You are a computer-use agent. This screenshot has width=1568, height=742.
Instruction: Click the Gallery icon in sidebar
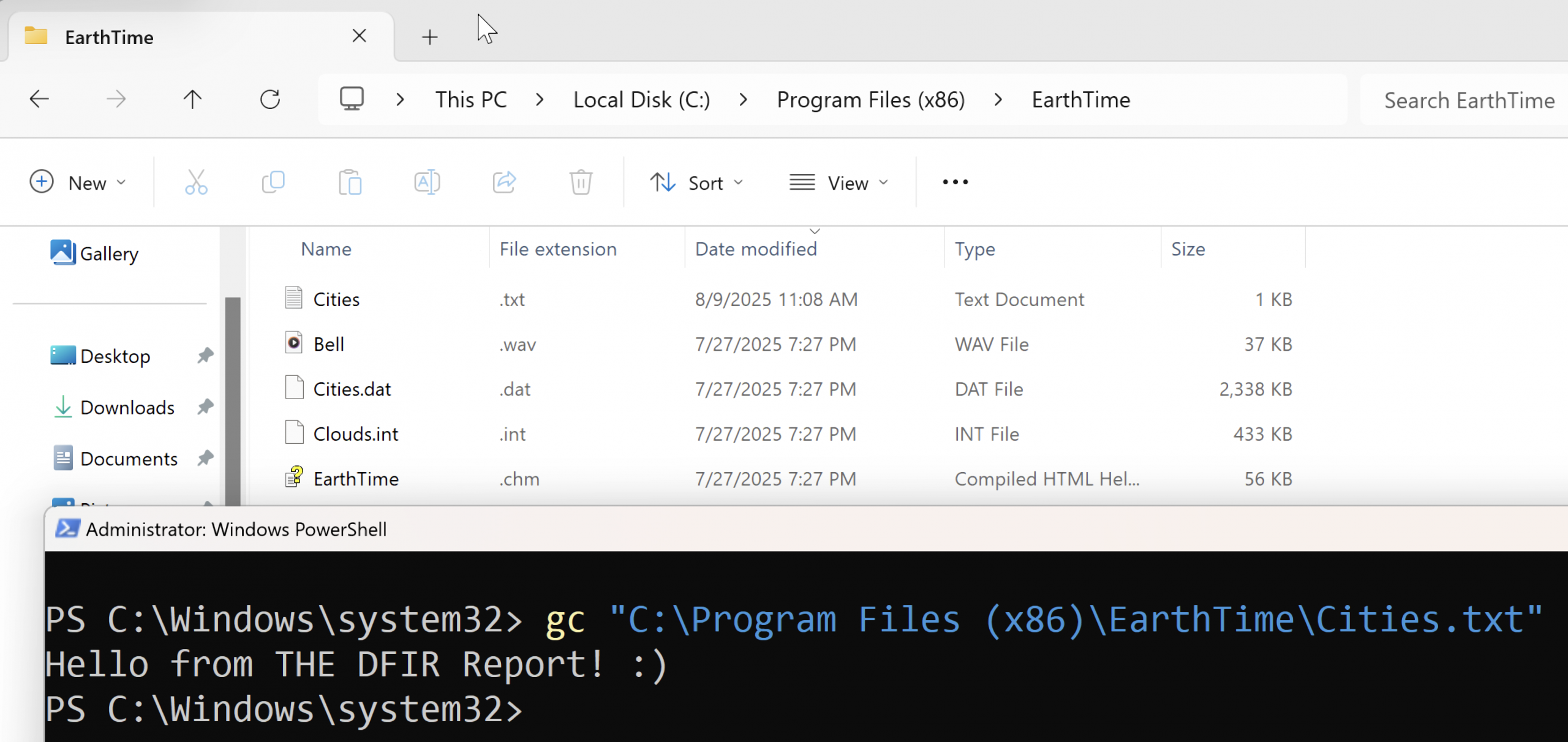[62, 252]
